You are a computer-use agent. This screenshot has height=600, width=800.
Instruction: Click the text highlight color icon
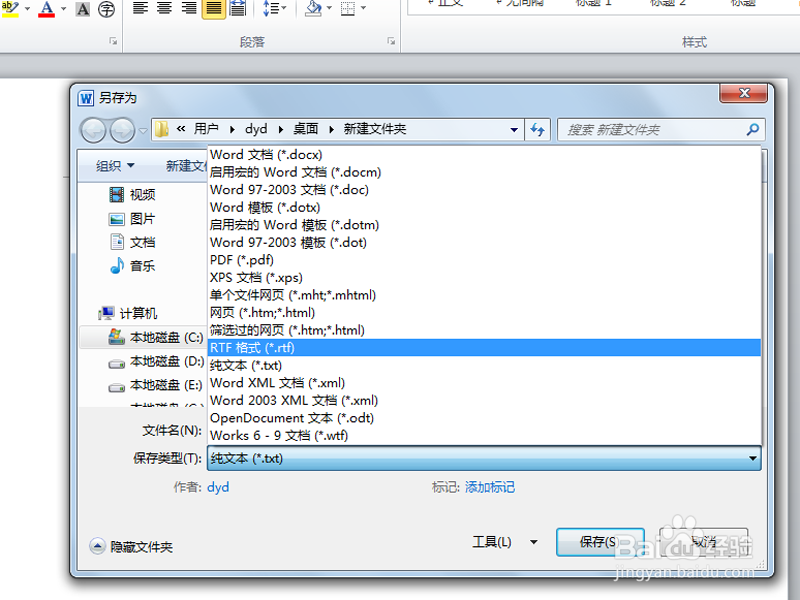pos(10,9)
